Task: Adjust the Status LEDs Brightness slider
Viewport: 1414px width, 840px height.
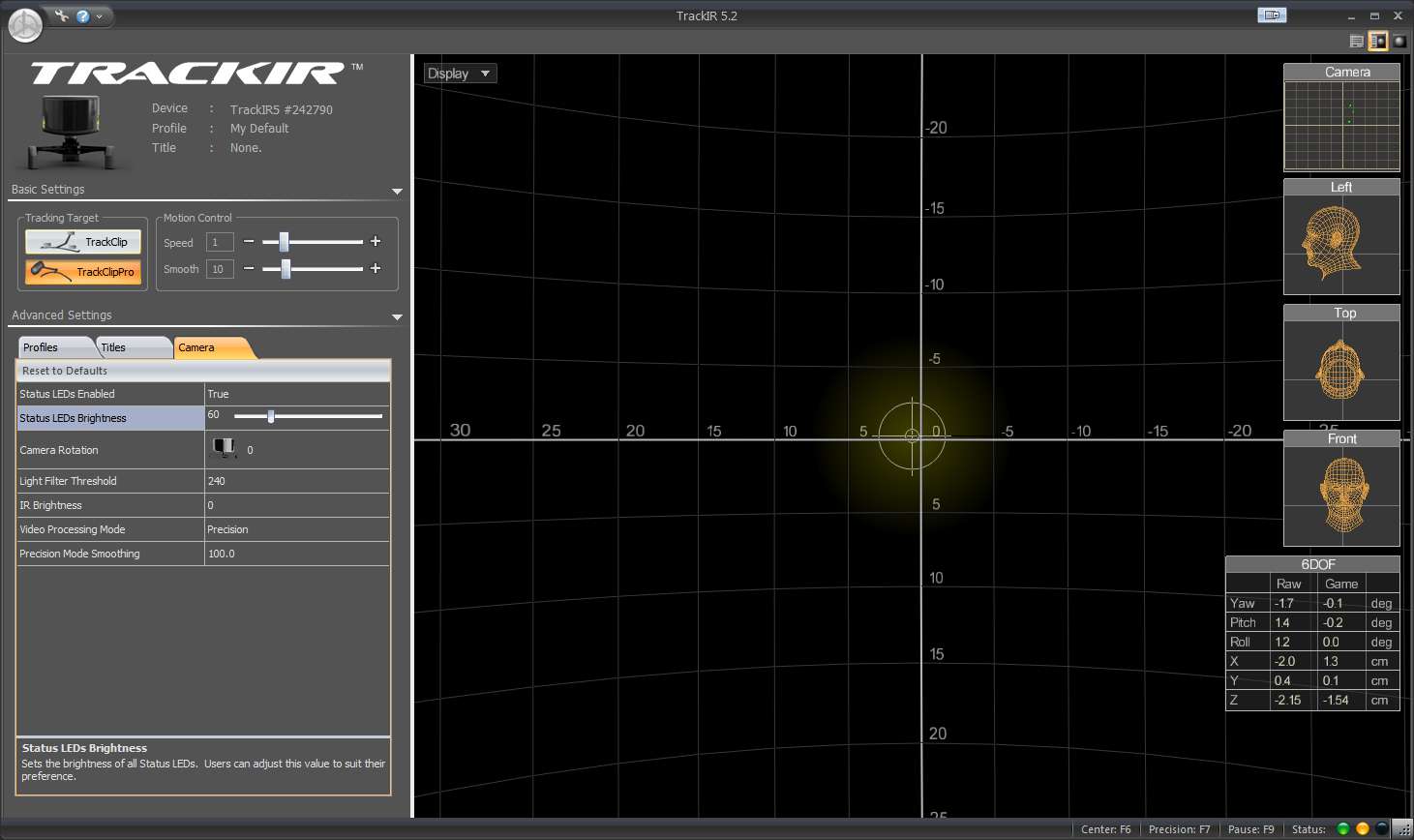Action: 271,416
